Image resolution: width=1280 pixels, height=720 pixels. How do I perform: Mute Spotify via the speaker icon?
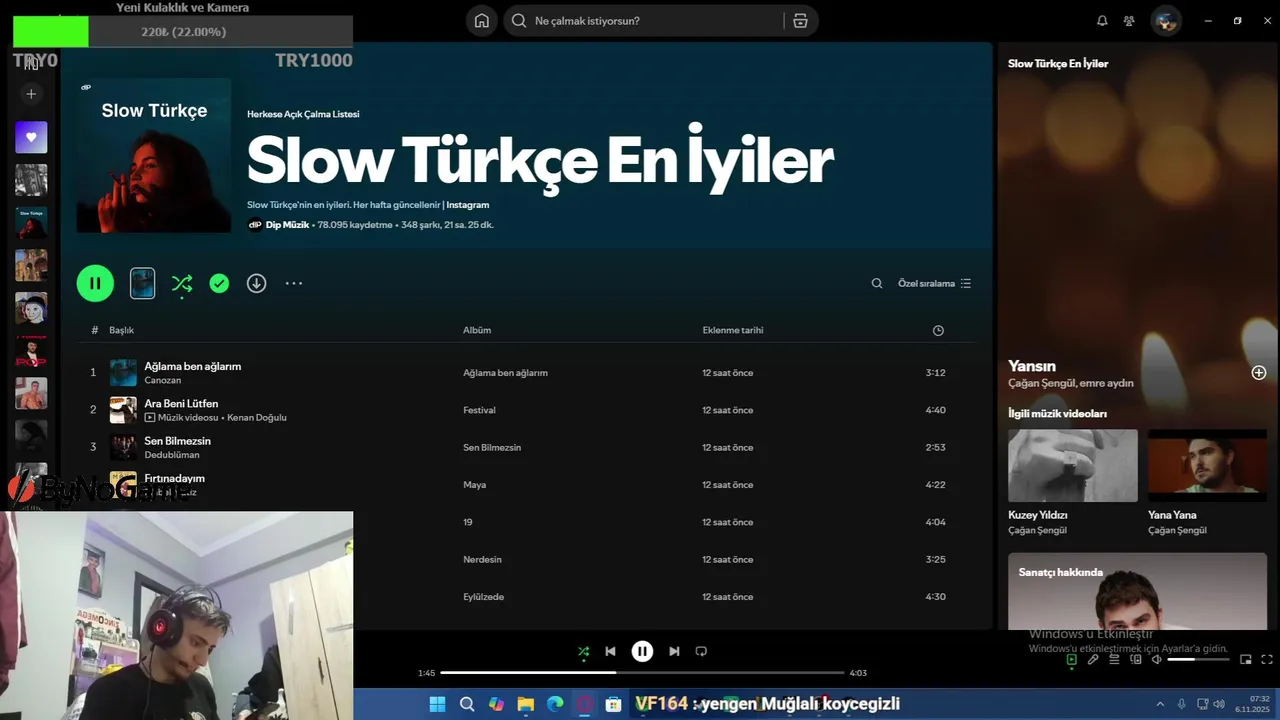coord(1156,659)
